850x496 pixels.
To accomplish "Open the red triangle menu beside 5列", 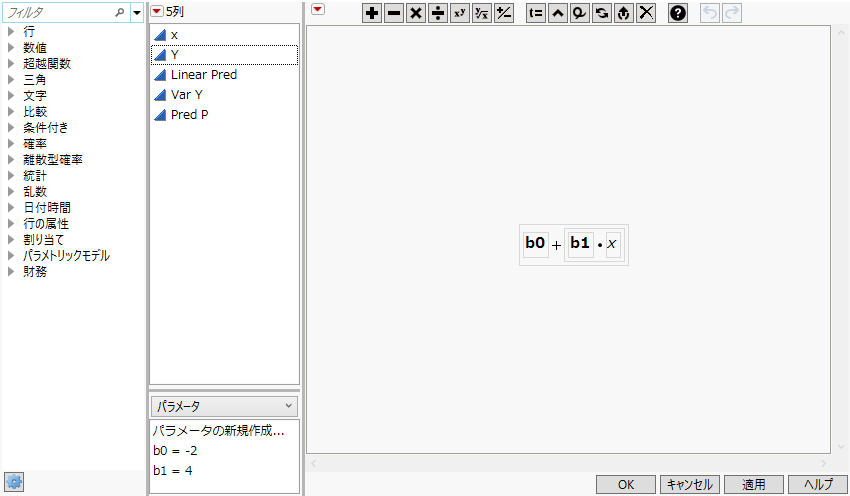I will tap(157, 11).
